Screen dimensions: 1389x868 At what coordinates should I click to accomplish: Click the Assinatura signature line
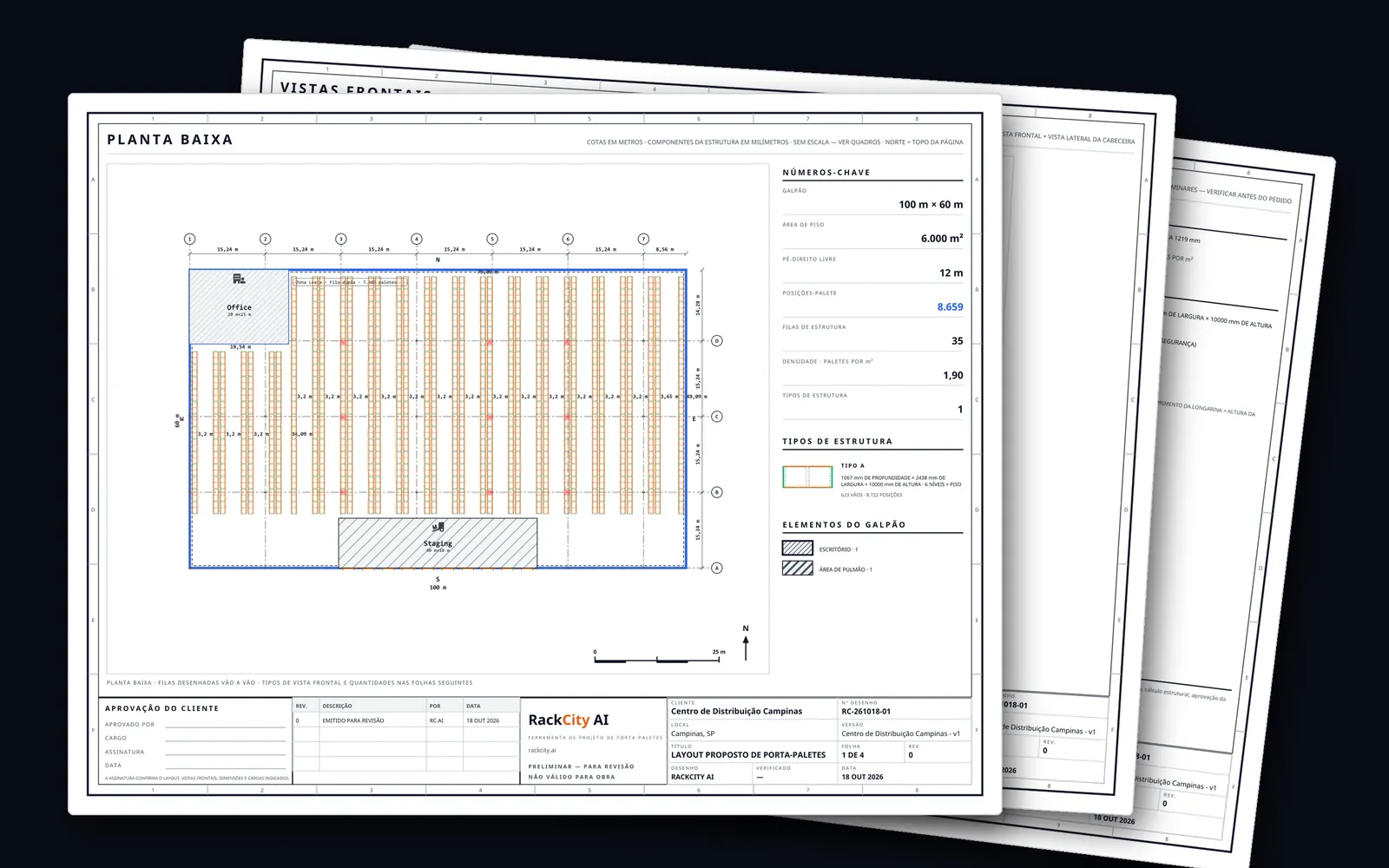[x=225, y=754]
